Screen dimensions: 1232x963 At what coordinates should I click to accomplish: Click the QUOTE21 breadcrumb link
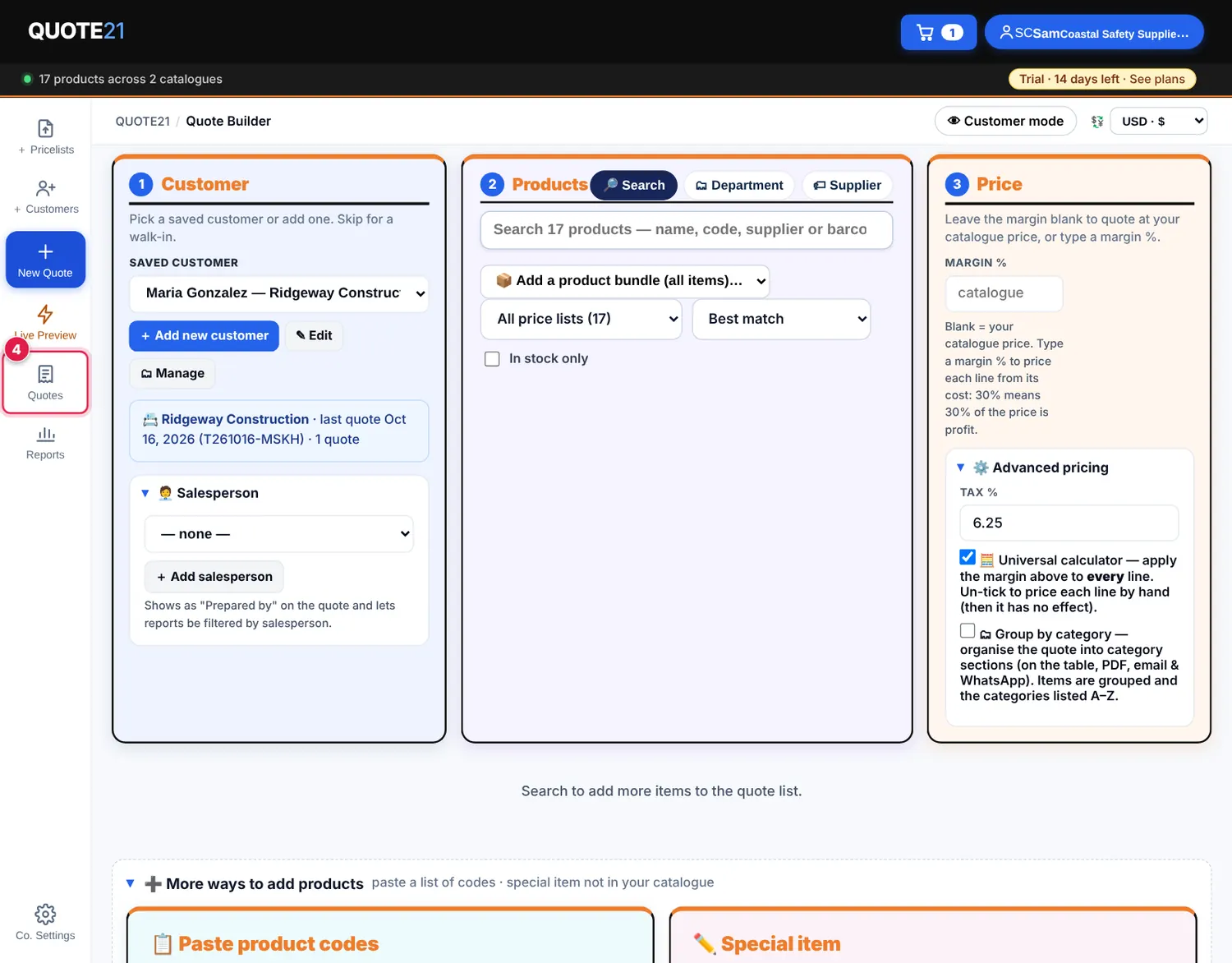(x=143, y=121)
